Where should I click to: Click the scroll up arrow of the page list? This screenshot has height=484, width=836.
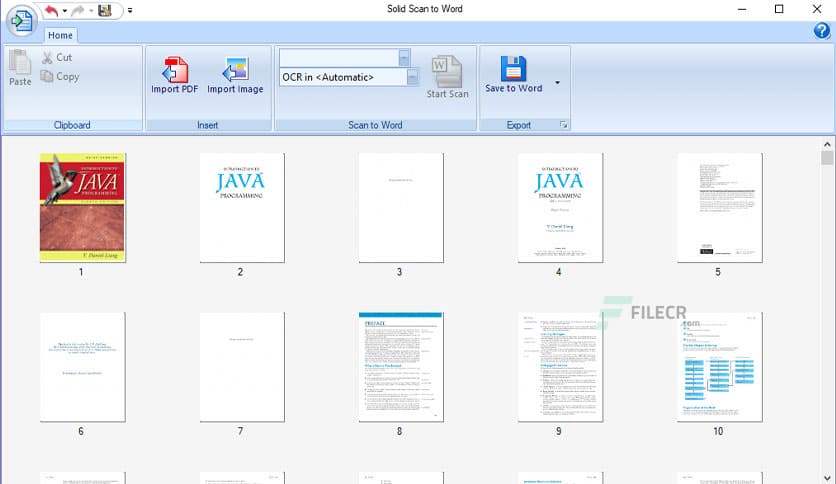827,144
